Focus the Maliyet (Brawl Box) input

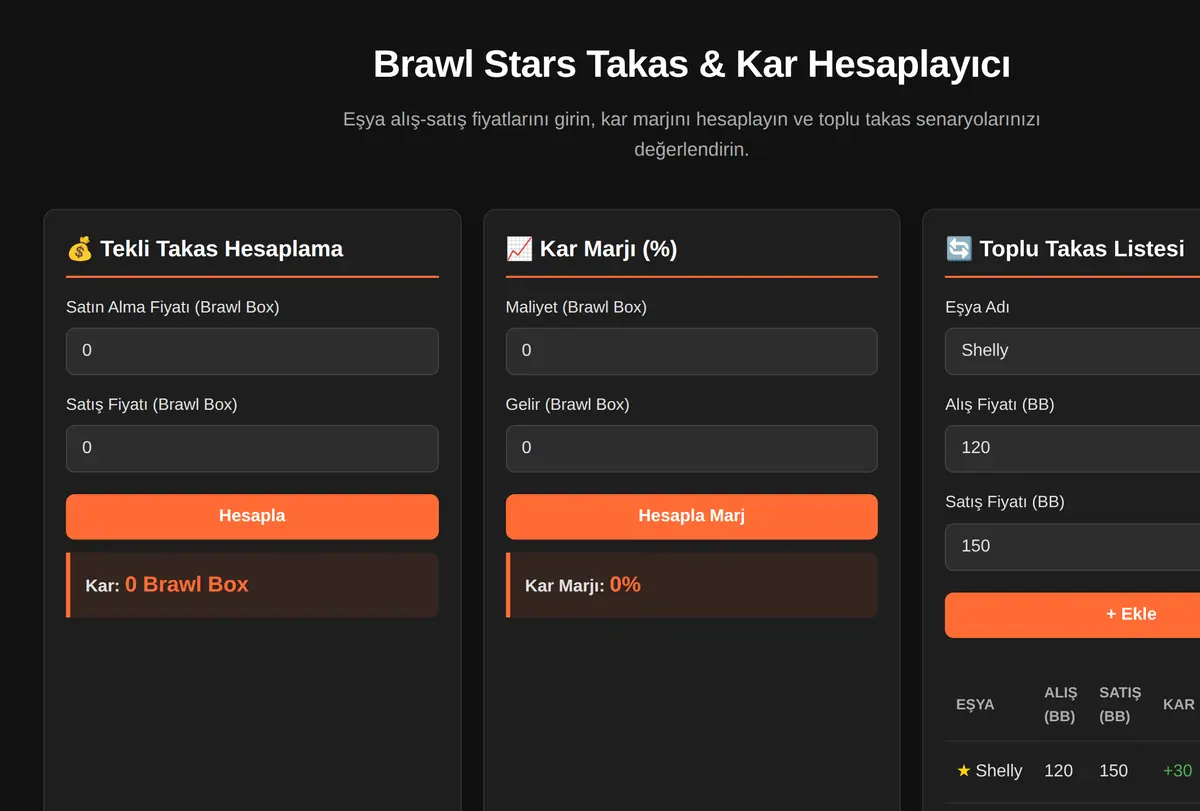click(691, 351)
